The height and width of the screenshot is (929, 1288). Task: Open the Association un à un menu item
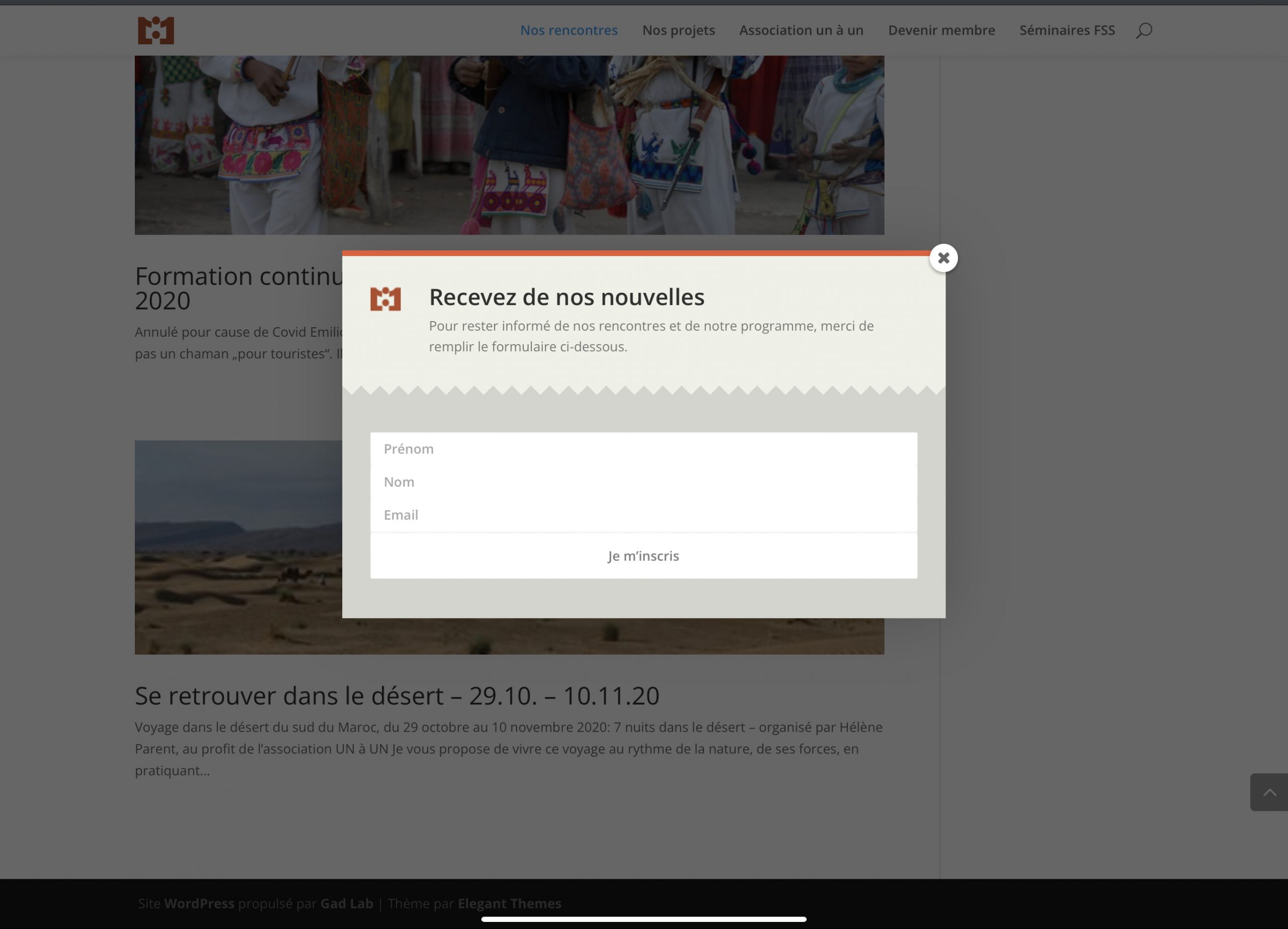point(801,30)
